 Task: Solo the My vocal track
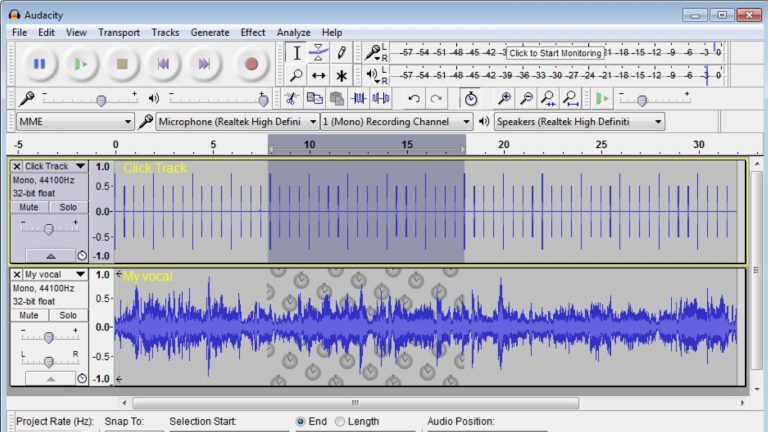tap(68, 315)
